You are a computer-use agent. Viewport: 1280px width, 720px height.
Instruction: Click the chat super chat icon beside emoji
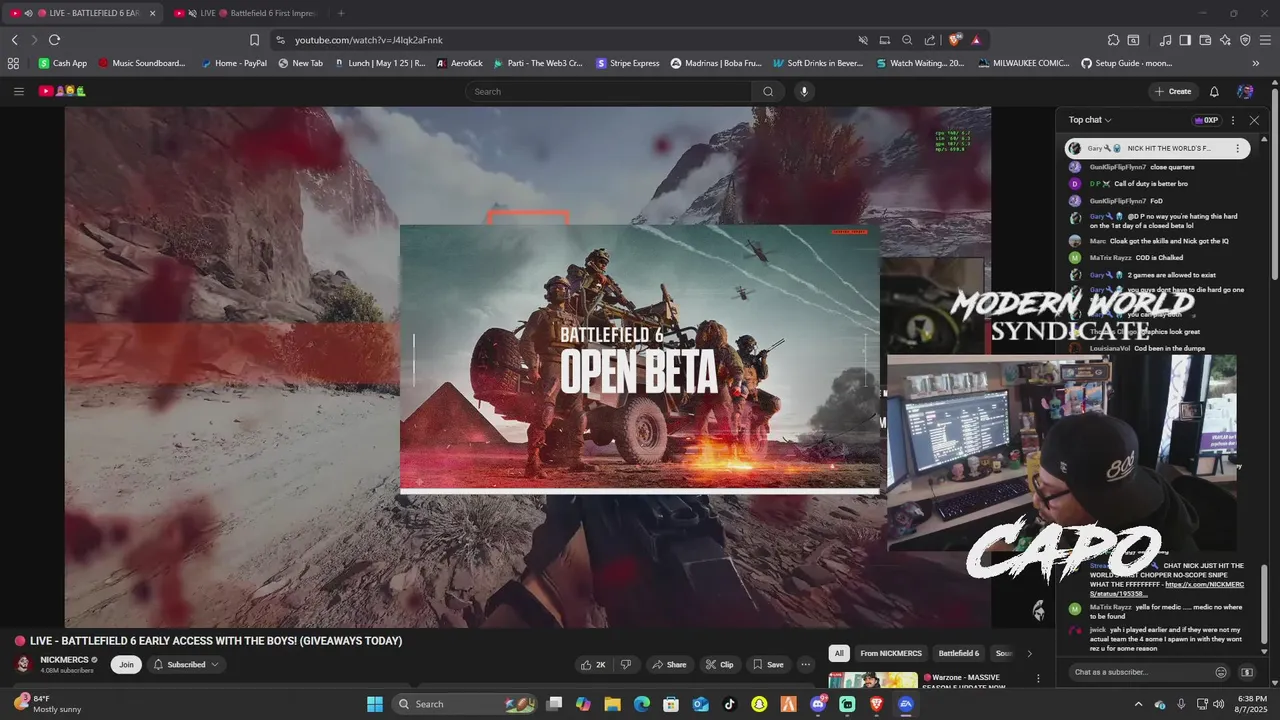click(x=1246, y=672)
